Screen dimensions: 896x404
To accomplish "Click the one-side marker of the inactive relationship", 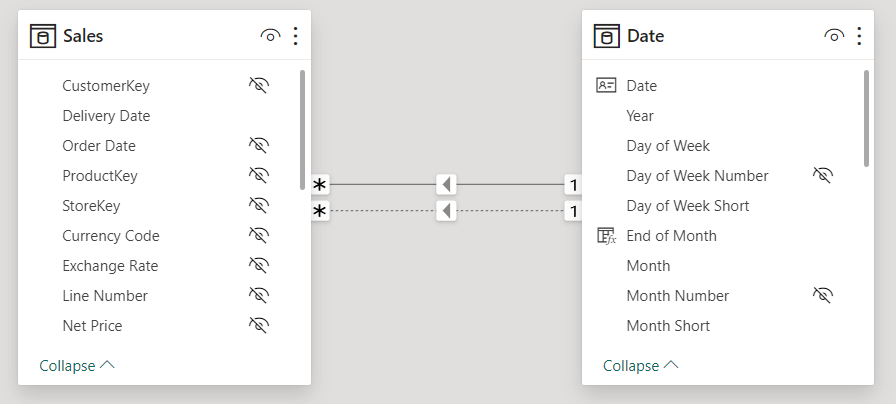I will point(573,211).
